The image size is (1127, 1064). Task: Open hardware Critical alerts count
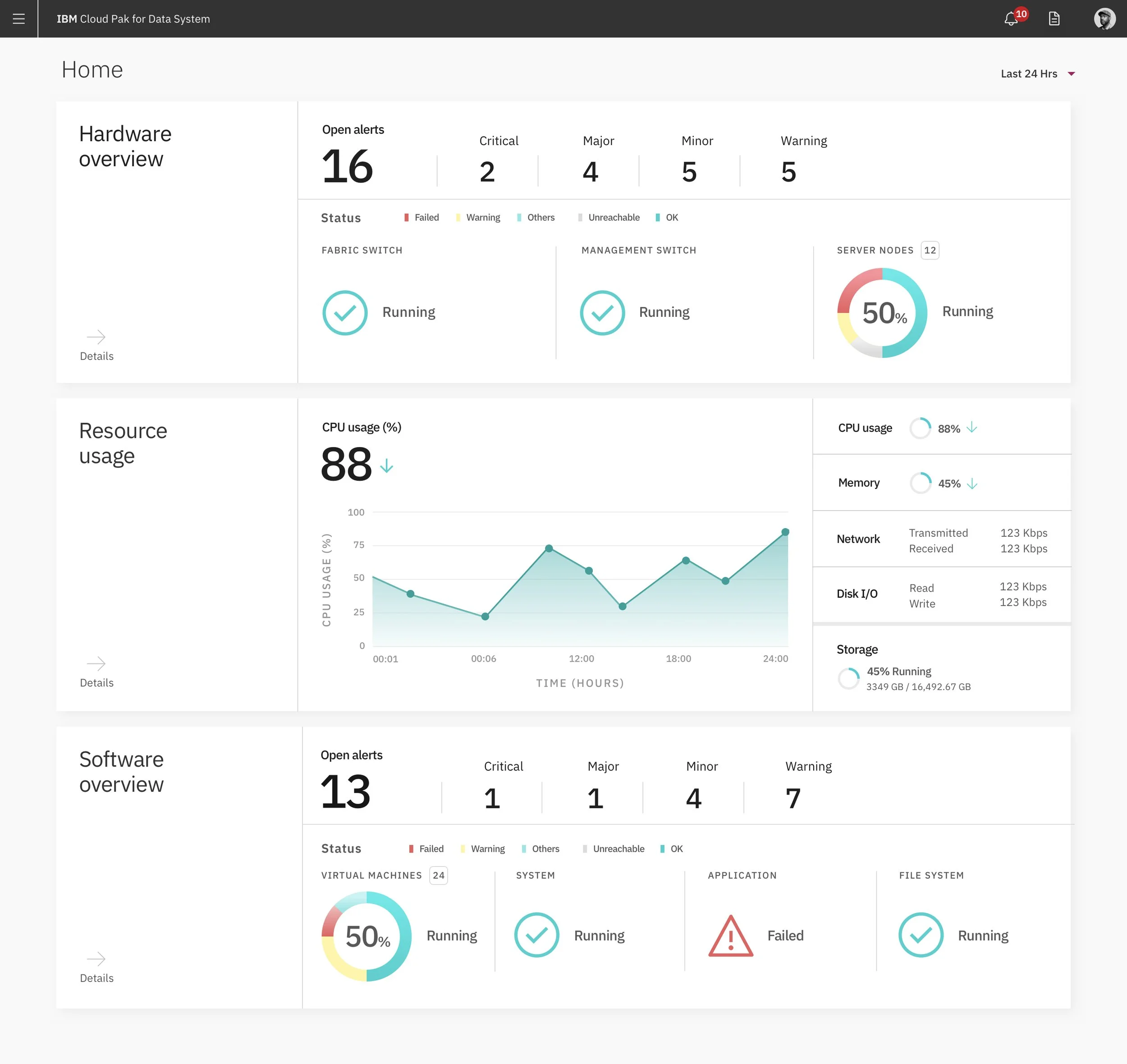point(487,172)
